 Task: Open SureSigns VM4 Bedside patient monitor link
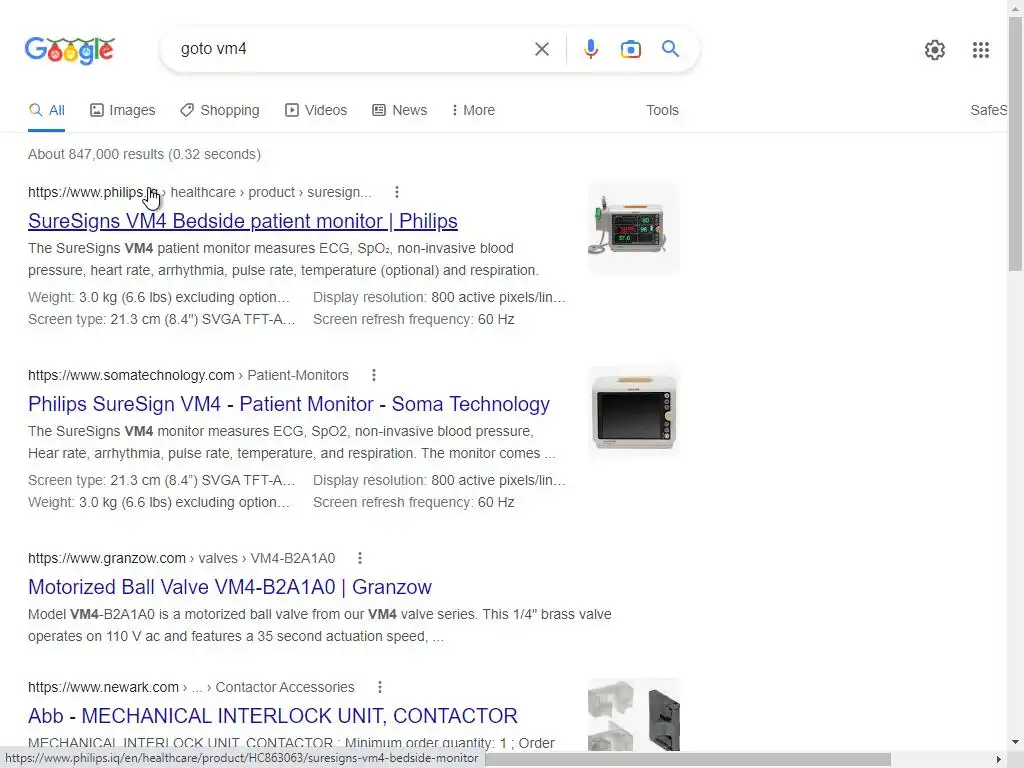pyautogui.click(x=242, y=221)
